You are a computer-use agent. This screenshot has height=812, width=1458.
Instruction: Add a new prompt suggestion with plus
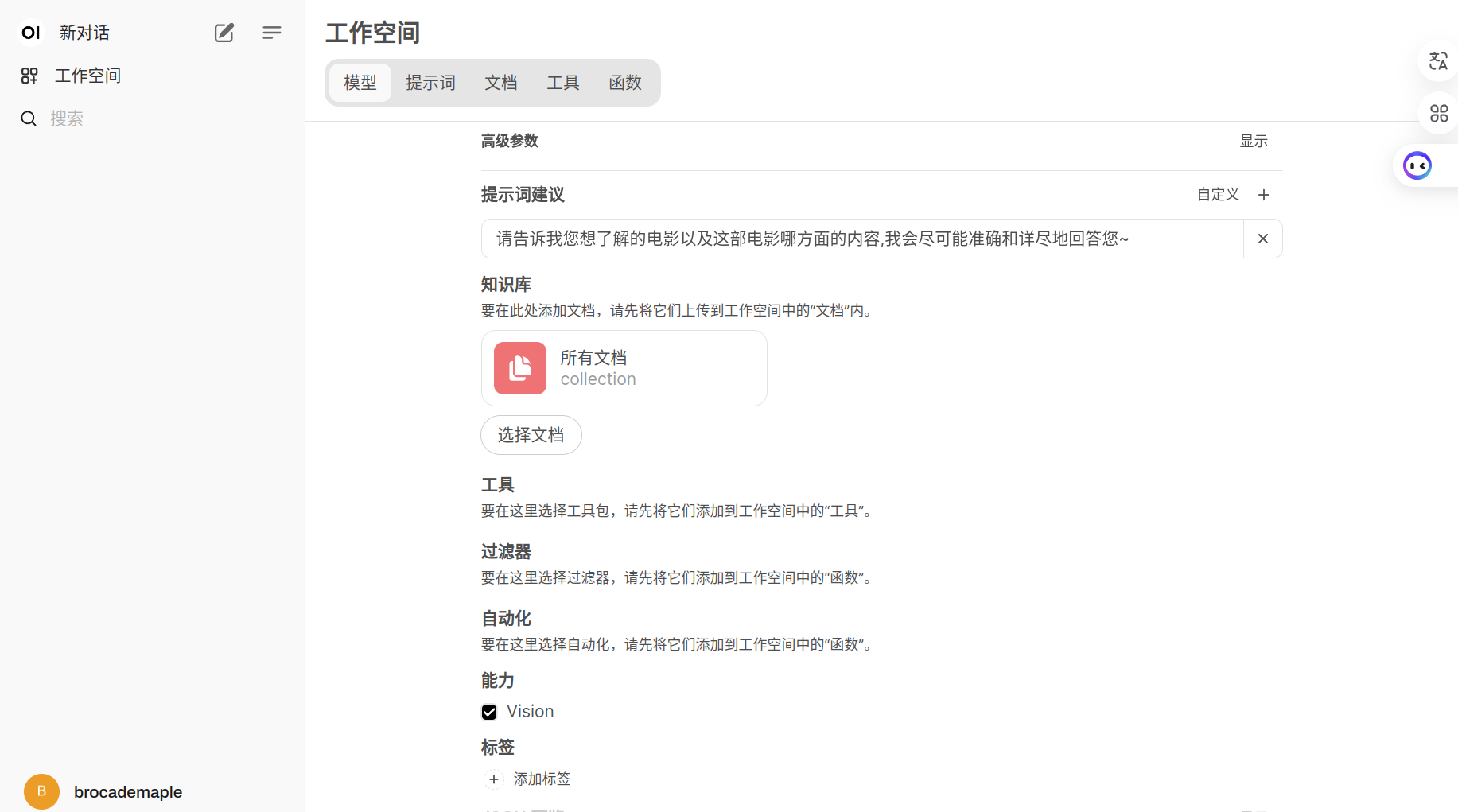[x=1263, y=195]
